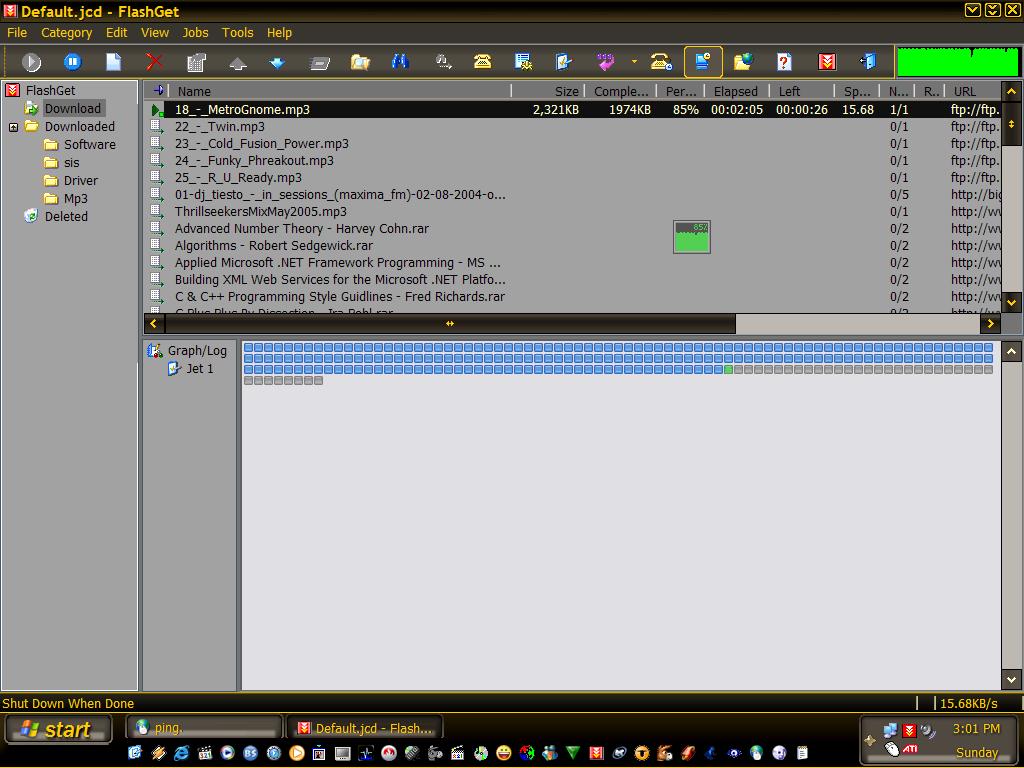
Task: Click the Windows start button
Action: (56, 730)
